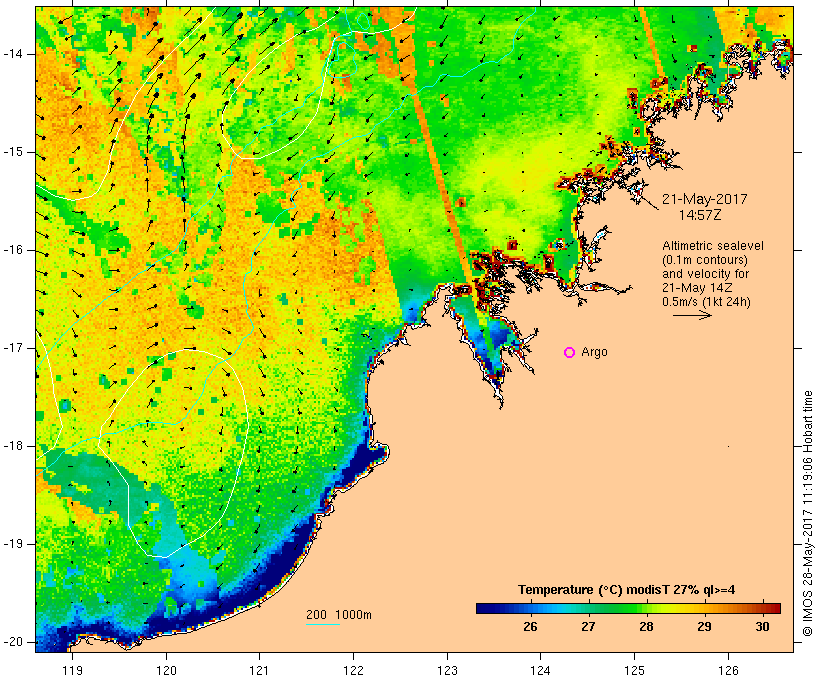Image resolution: width=820 pixels, height=680 pixels.
Task: Click the colorbar tick label 26
Action: 530,626
